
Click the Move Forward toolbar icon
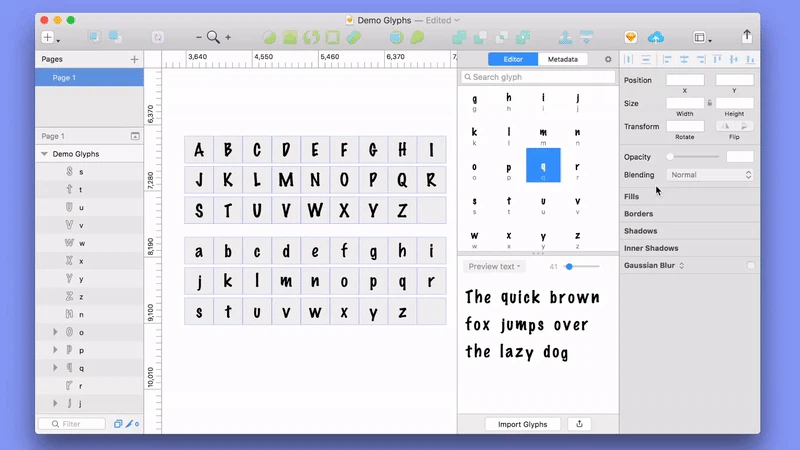point(565,37)
